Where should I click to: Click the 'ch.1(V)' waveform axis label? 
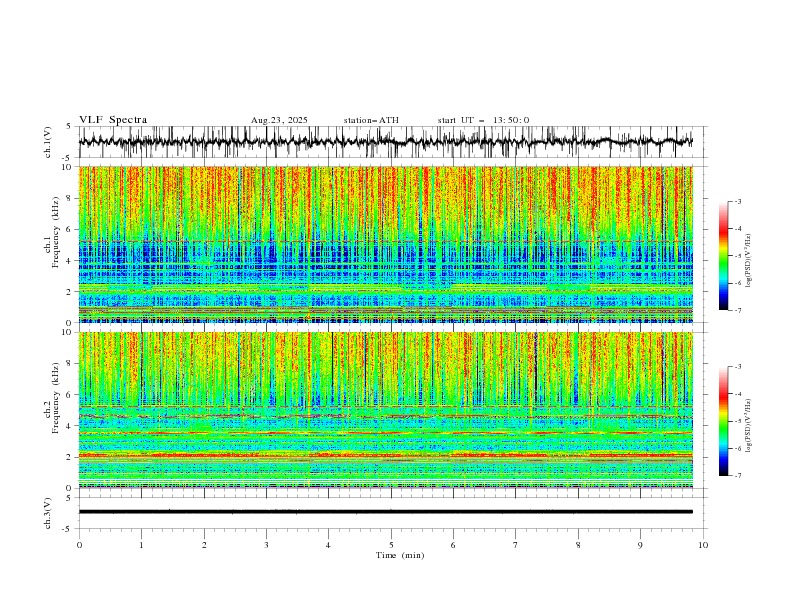[48, 142]
